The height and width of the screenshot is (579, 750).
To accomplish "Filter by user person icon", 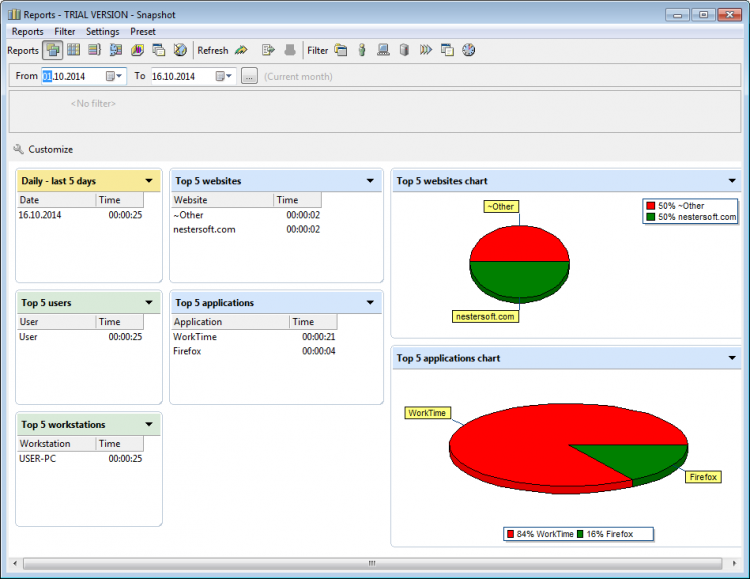I will (x=362, y=50).
